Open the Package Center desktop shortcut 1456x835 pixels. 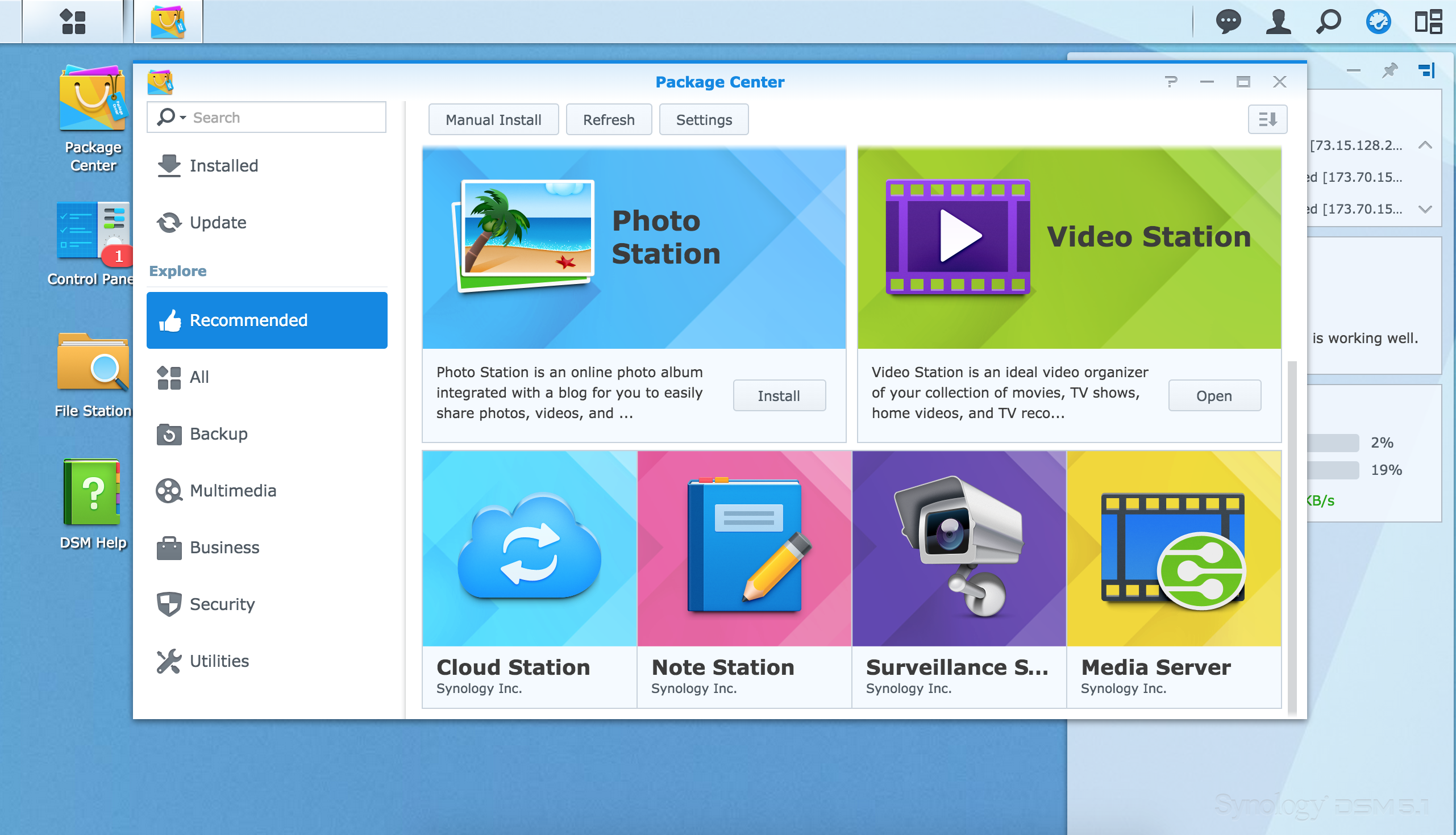pos(93,118)
